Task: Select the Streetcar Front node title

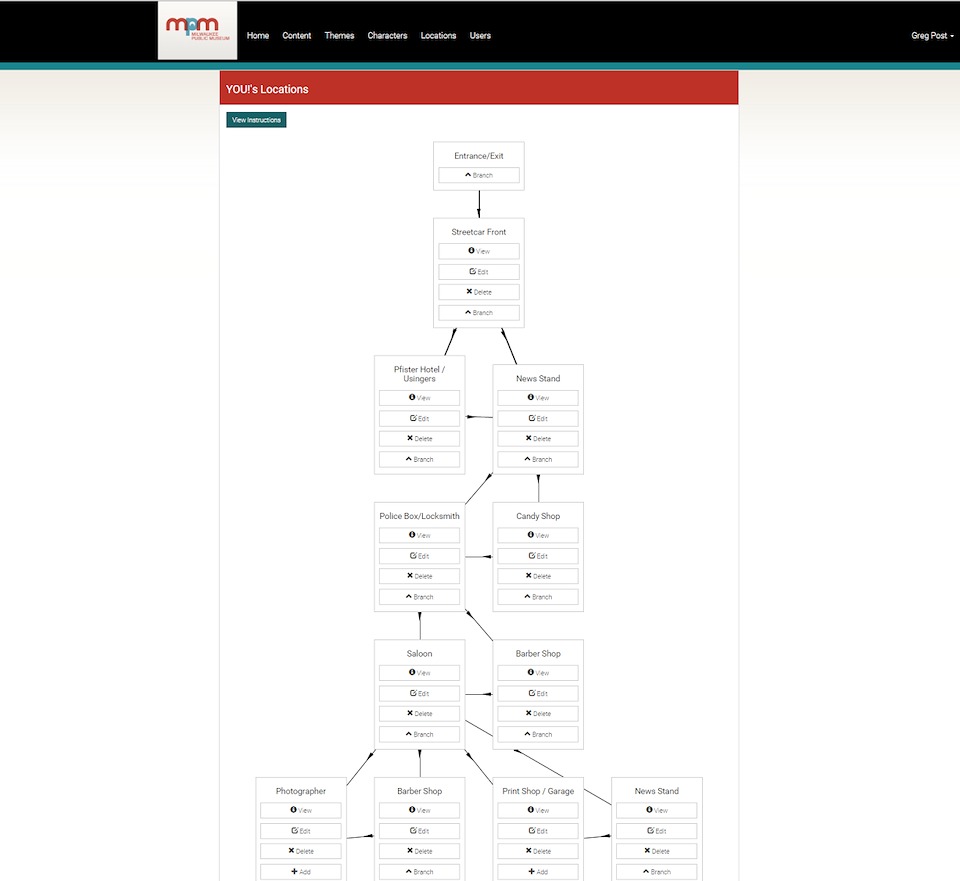Action: 479,232
